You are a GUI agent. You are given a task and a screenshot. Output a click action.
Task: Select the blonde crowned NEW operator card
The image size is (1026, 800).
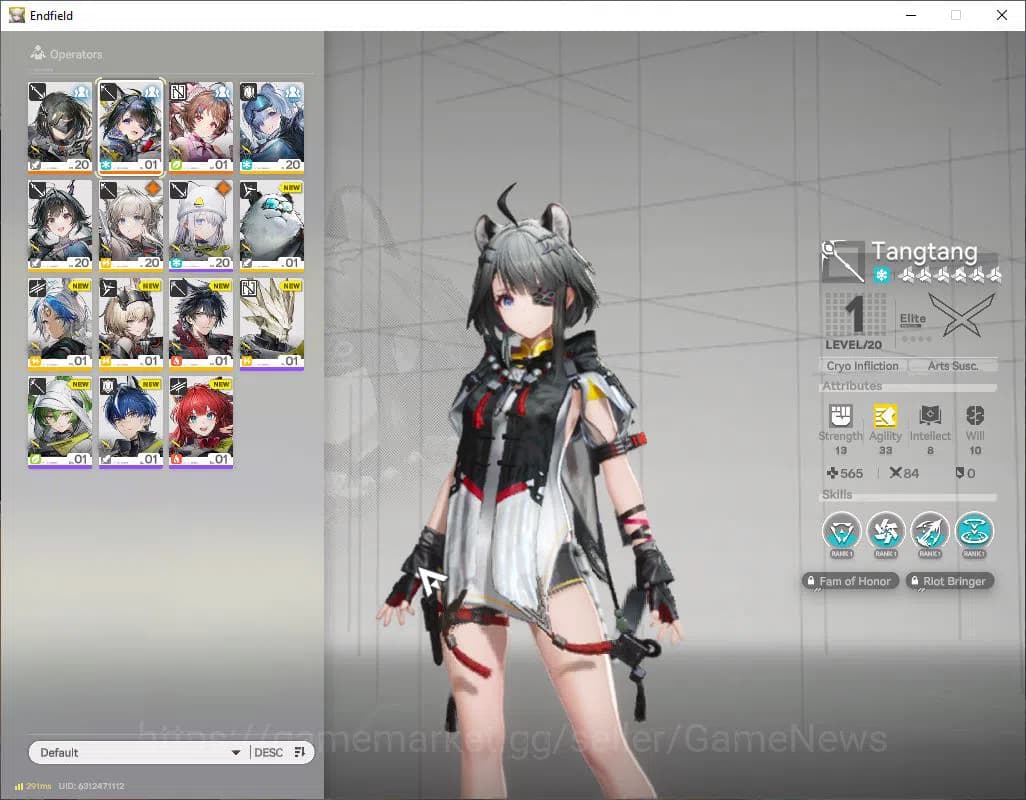130,324
